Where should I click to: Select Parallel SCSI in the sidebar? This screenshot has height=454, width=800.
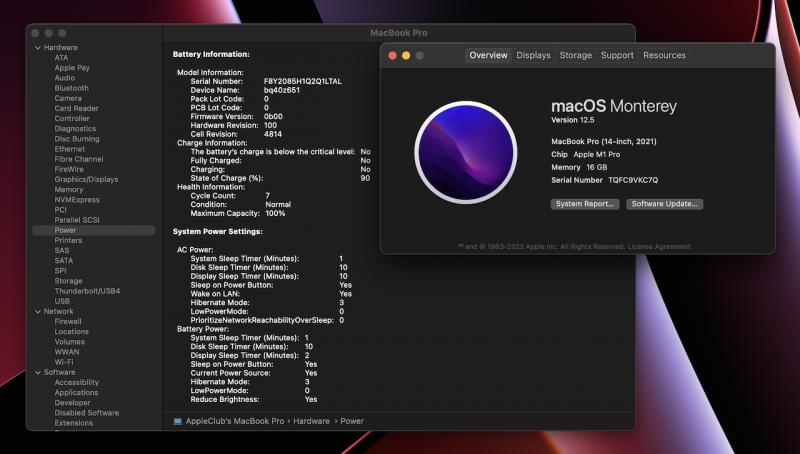[77, 220]
